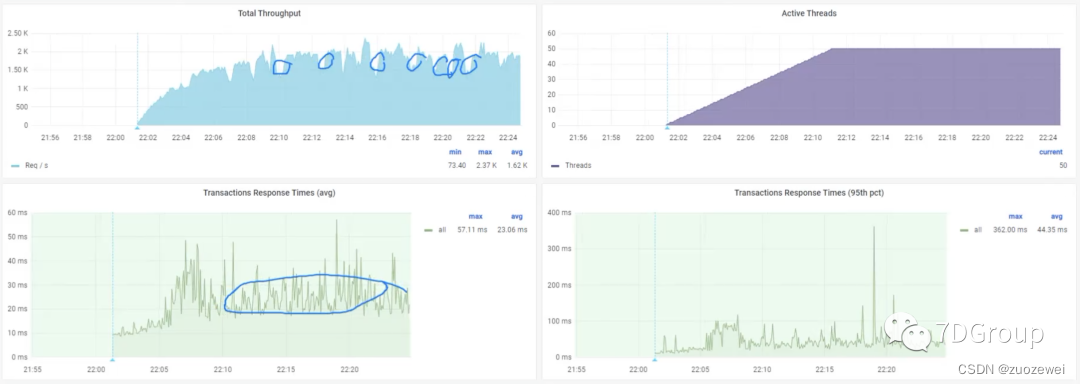This screenshot has height=384, width=1080.
Task: Click the purple Threads legend color swatch
Action: pyautogui.click(x=554, y=166)
